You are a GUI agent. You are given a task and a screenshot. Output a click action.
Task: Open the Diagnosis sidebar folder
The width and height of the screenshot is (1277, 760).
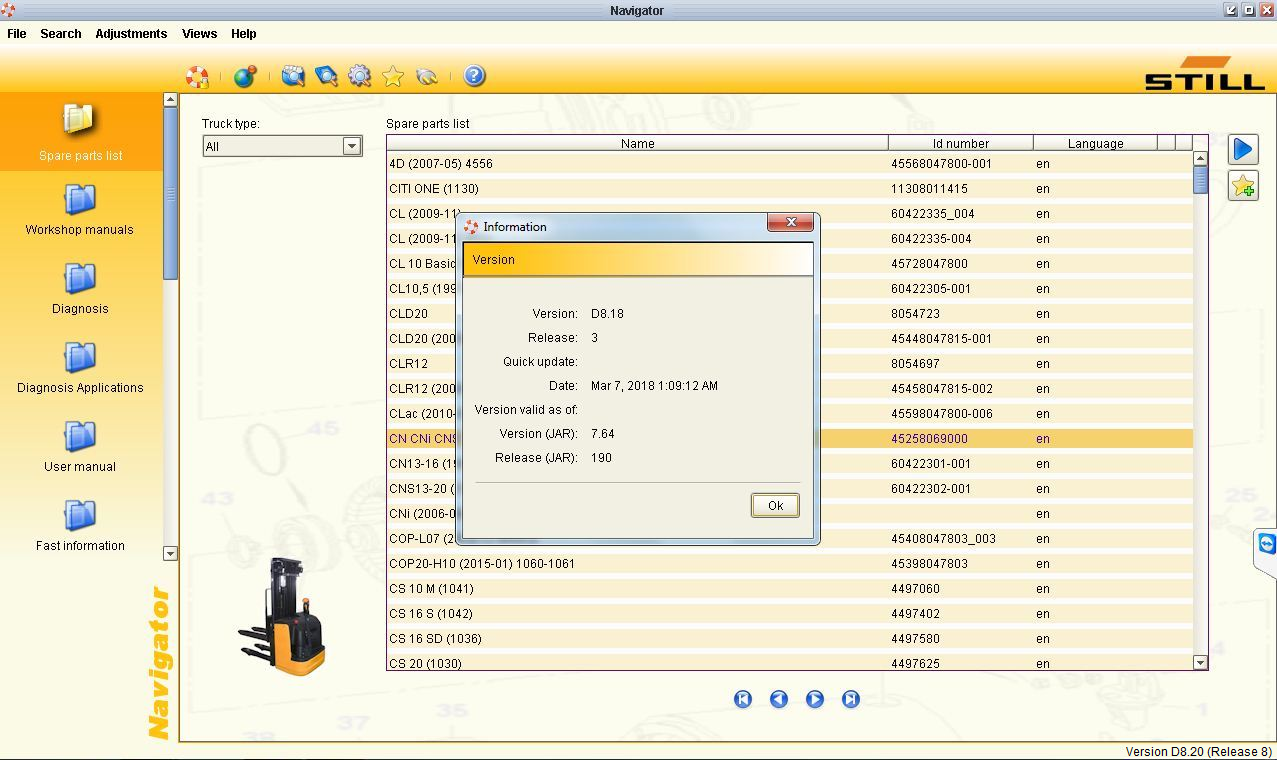tap(80, 289)
